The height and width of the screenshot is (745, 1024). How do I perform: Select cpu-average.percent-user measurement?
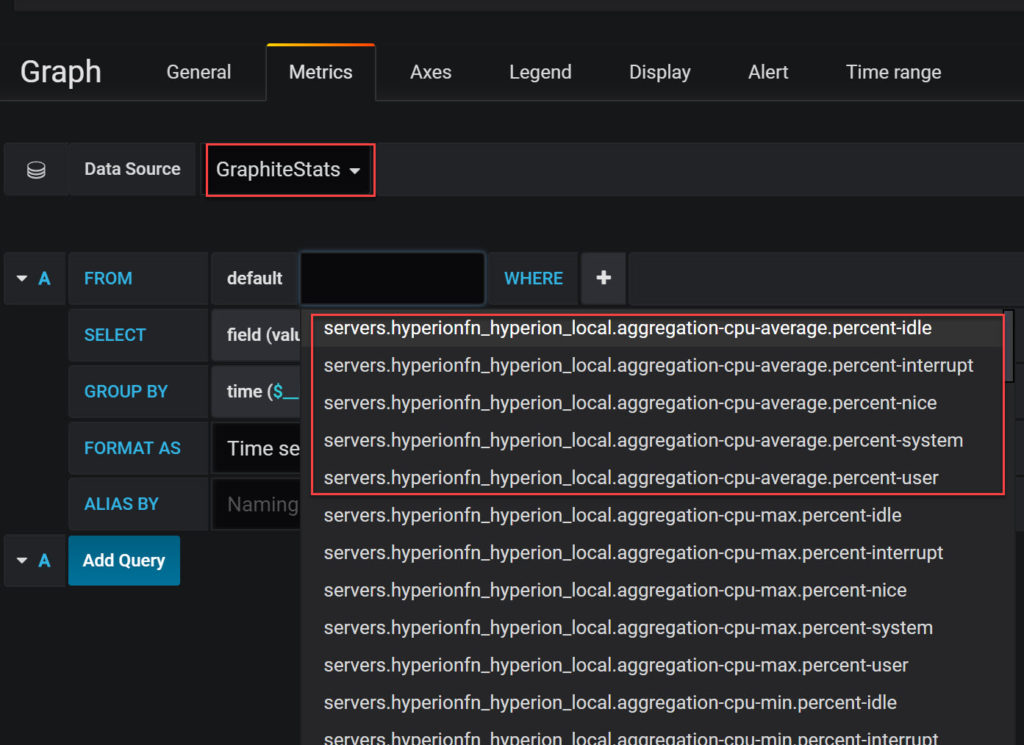pyautogui.click(x=657, y=478)
